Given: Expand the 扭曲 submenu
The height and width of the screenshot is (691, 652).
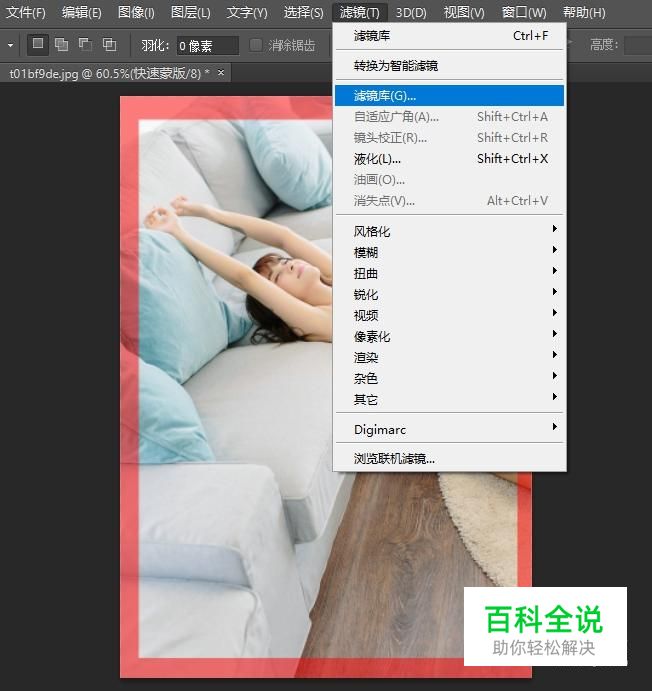Looking at the screenshot, I should (449, 274).
